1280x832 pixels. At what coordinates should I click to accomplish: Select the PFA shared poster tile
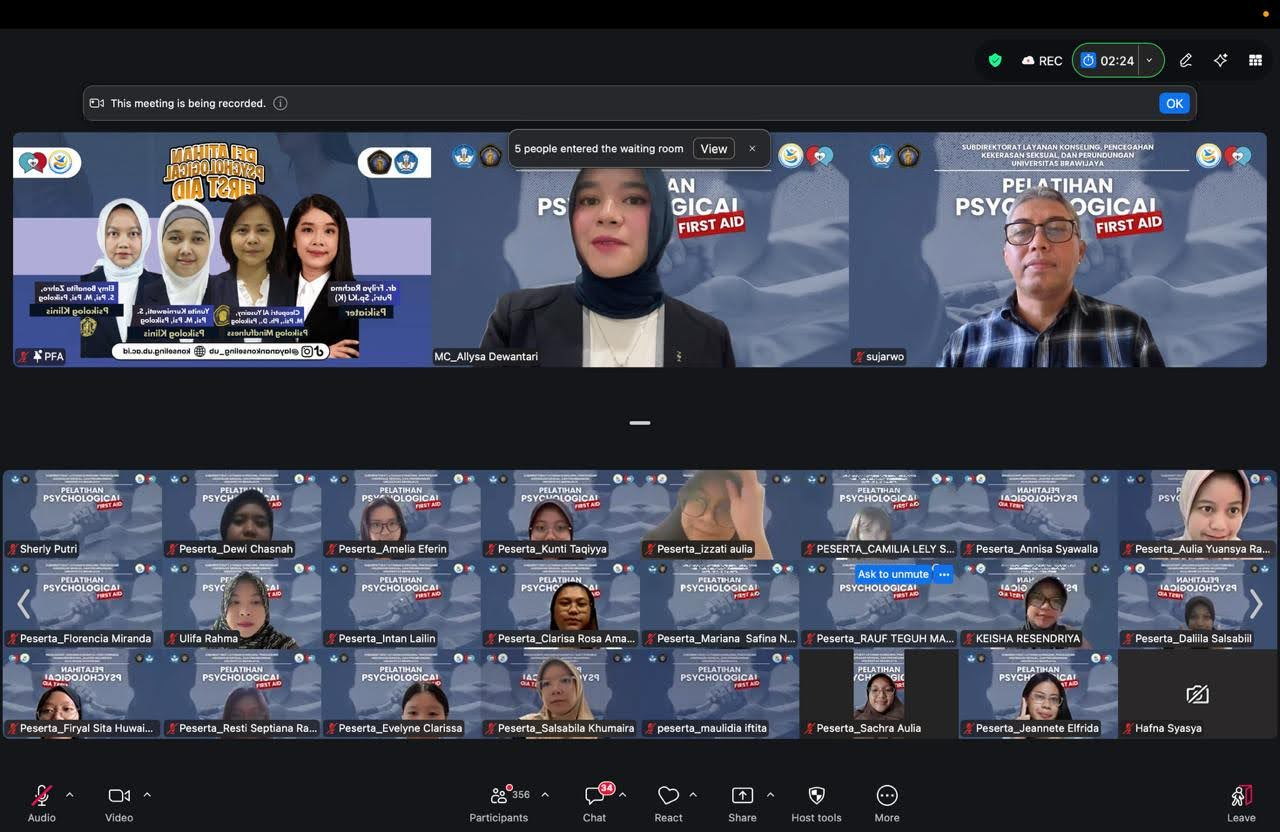222,250
